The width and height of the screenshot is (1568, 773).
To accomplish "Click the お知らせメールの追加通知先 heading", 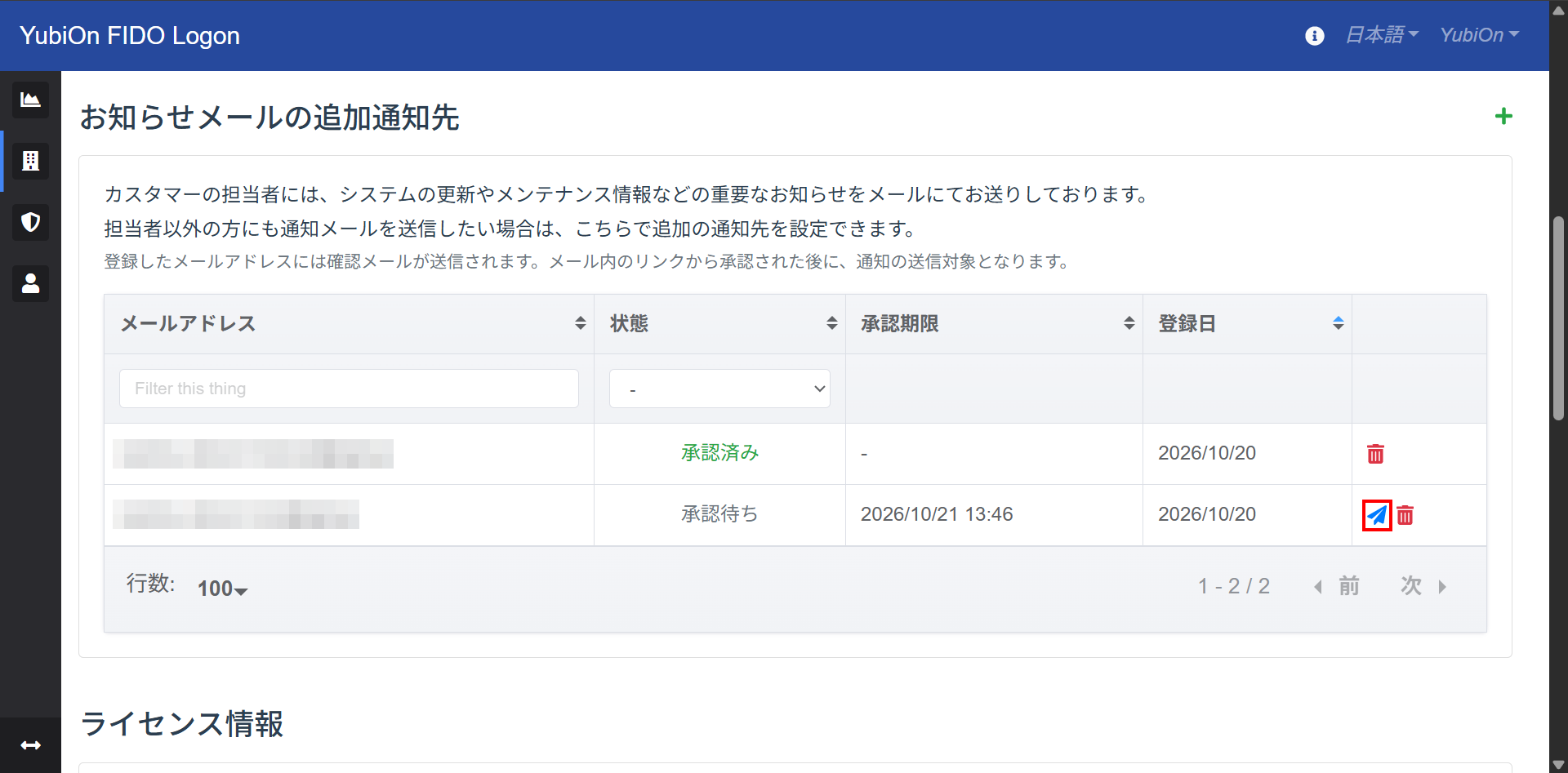I will click(269, 118).
